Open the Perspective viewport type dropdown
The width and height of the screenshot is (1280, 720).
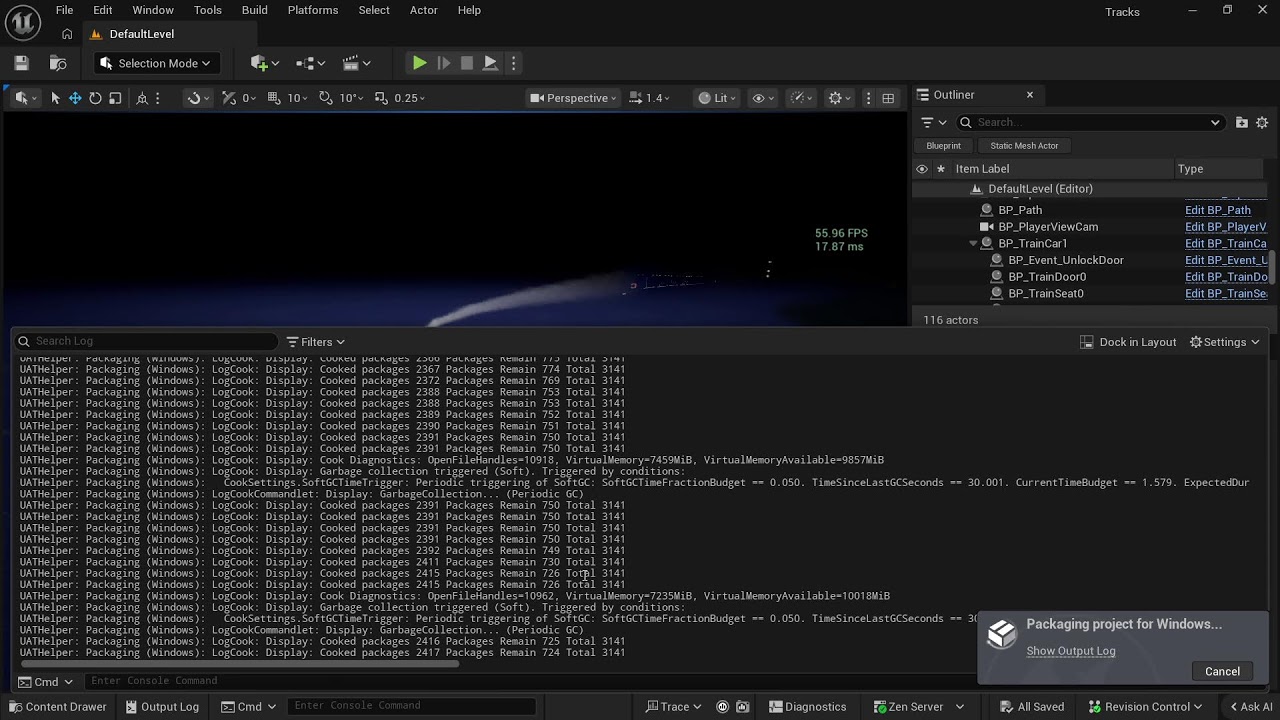pos(573,98)
